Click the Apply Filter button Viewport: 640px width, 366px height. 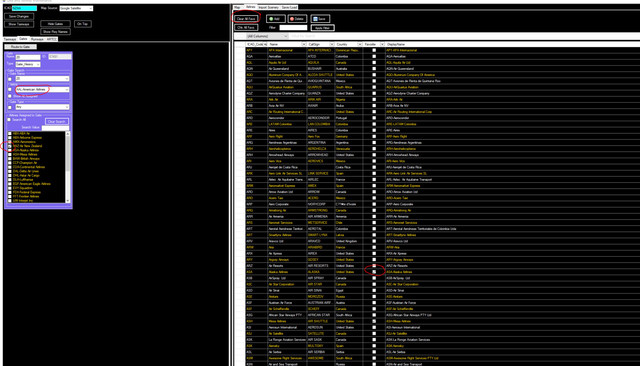click(x=322, y=28)
